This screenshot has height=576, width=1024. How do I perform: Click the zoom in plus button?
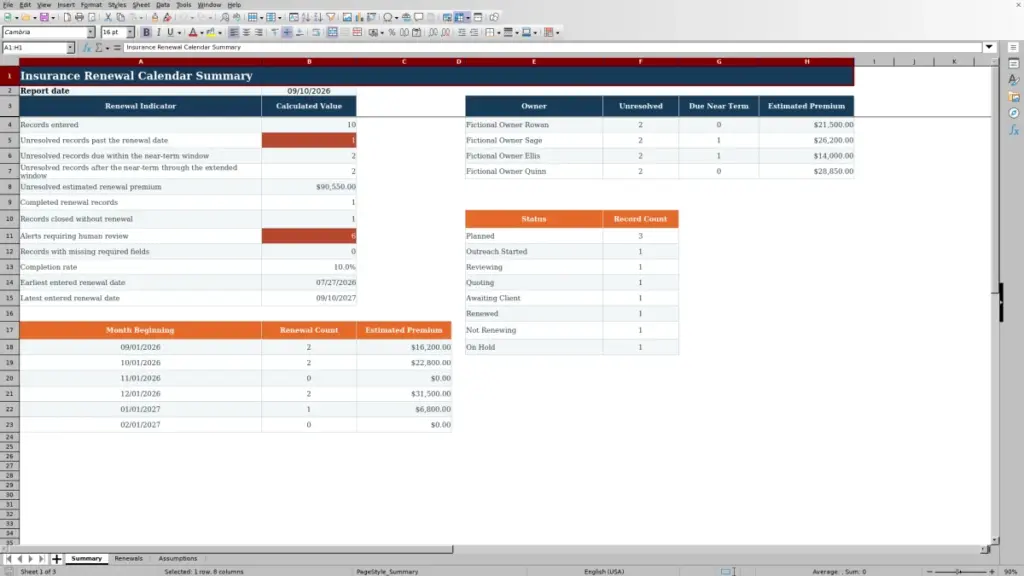tap(991, 571)
